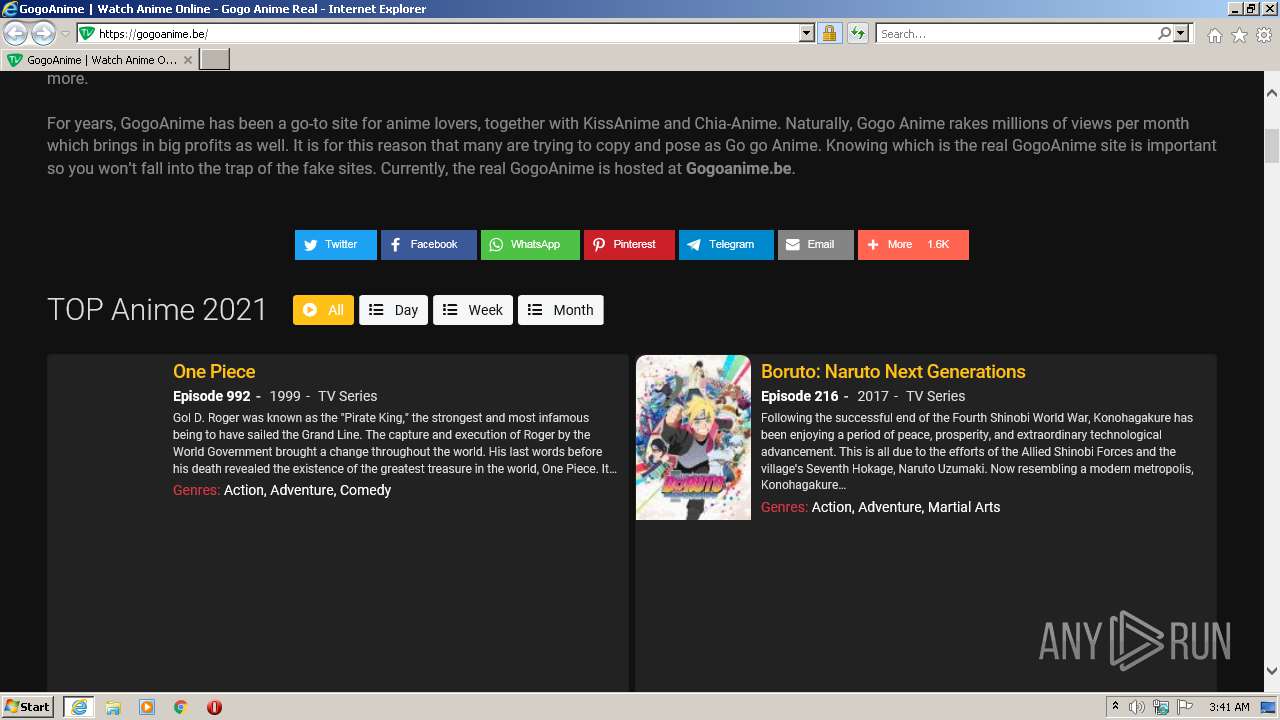
Task: Click the TOP Anime 2021 heading
Action: pyautogui.click(x=157, y=310)
